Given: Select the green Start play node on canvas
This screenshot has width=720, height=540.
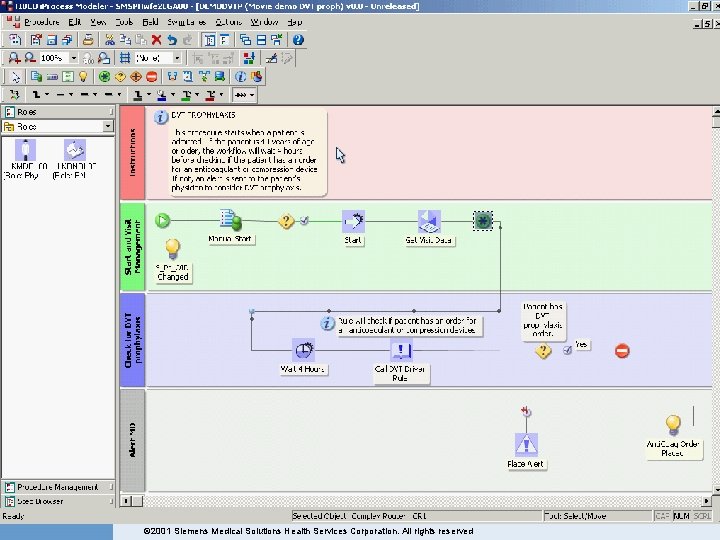Looking at the screenshot, I should [162, 221].
